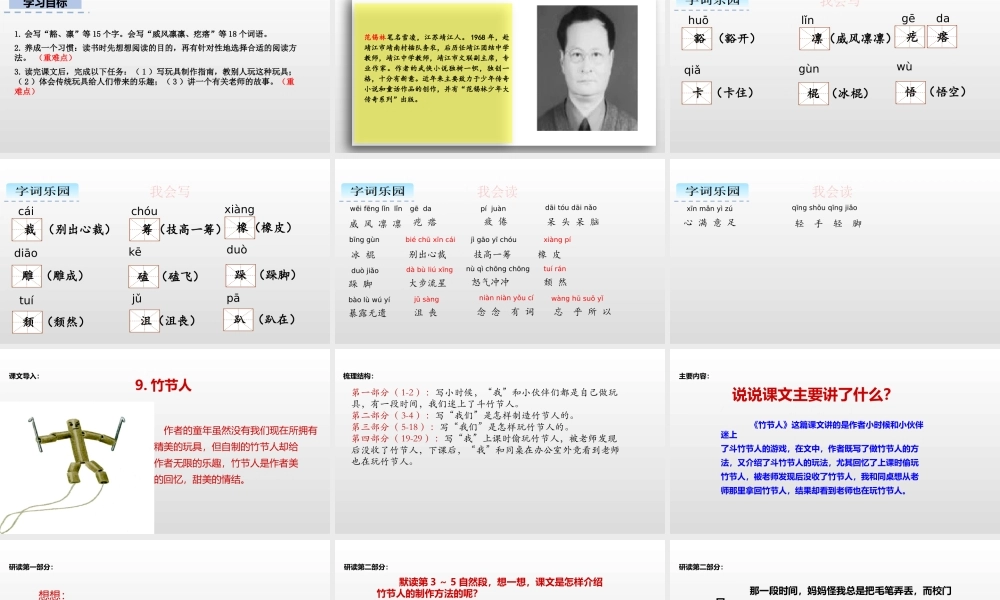1000x600 pixels.
Task: Select the 筹 character box for 技高一筹
Action: click(144, 229)
